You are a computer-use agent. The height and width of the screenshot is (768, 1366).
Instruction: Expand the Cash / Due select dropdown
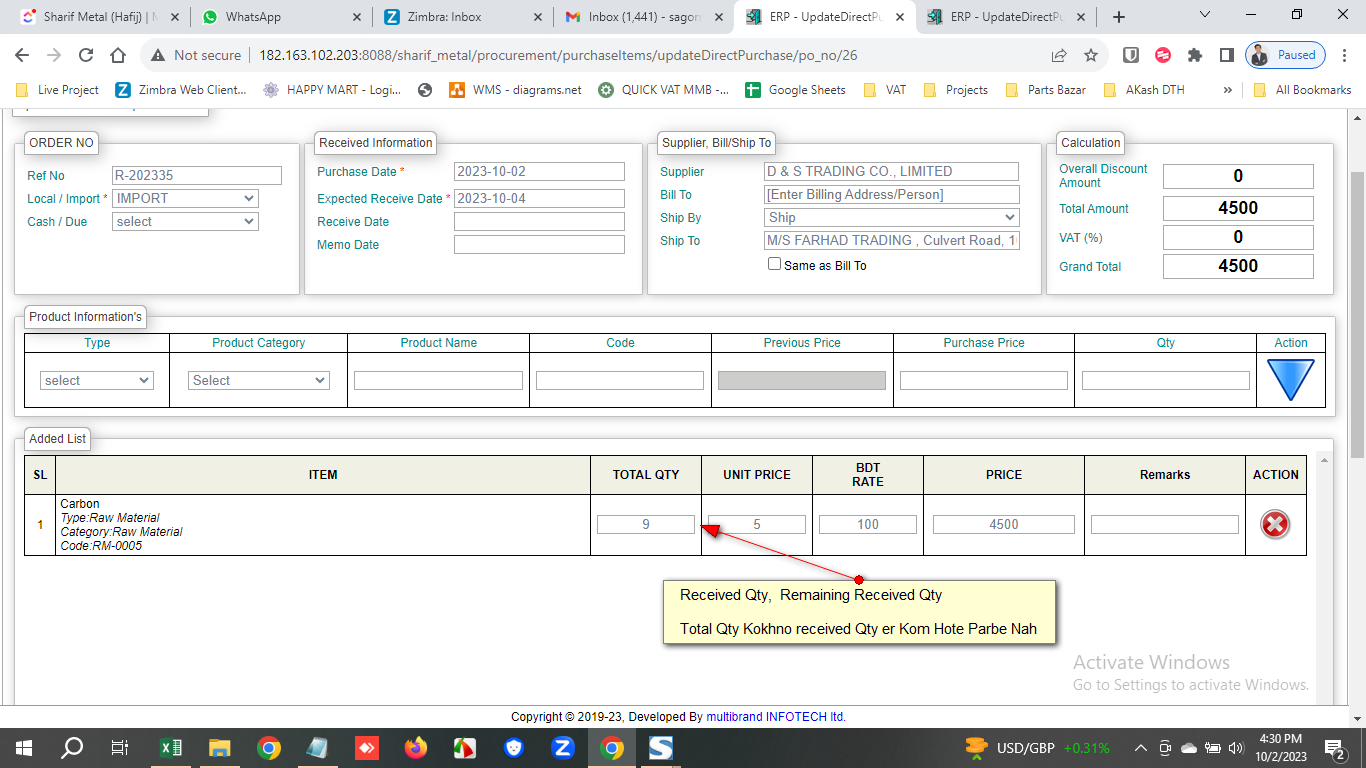[x=185, y=221]
